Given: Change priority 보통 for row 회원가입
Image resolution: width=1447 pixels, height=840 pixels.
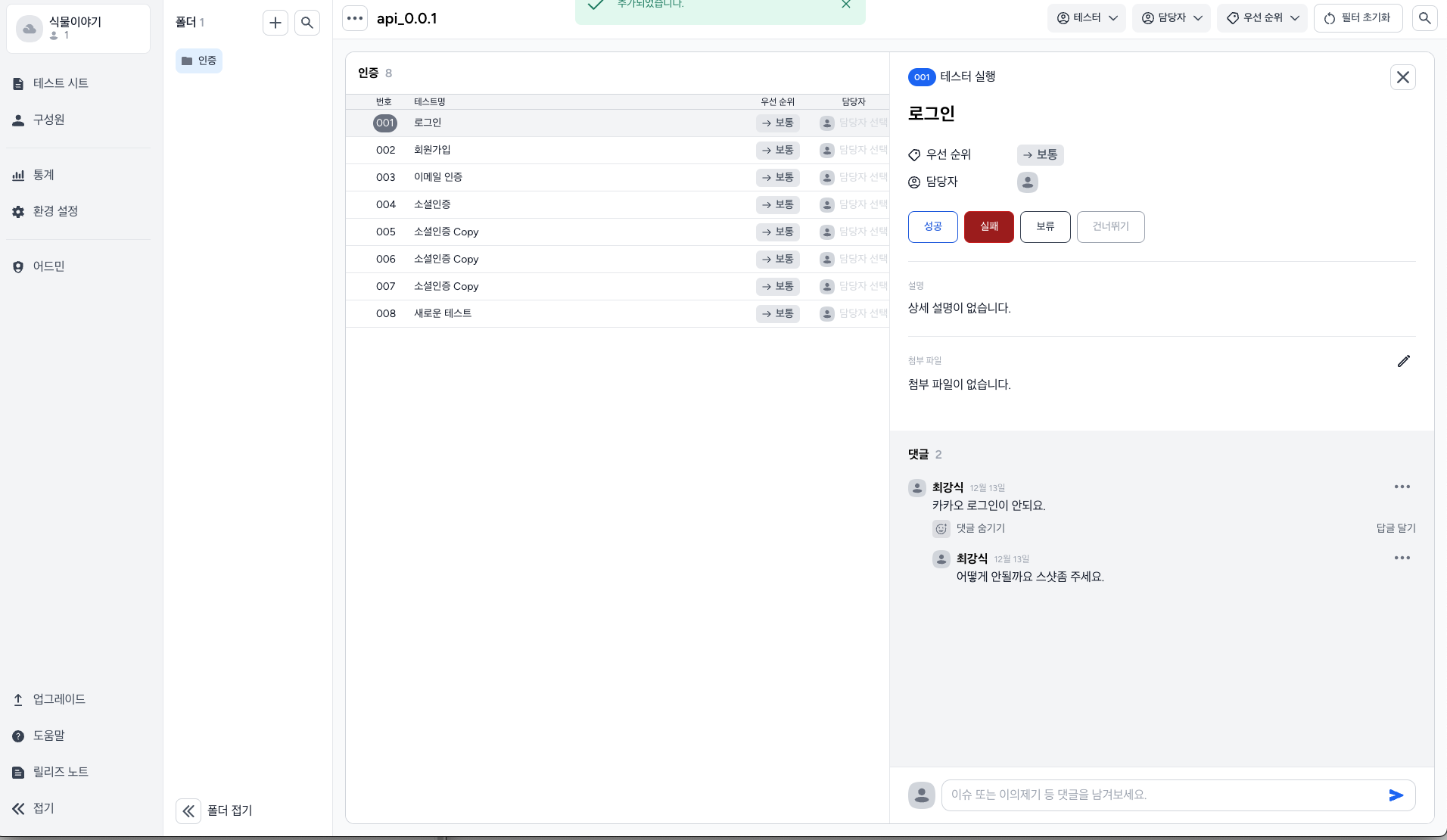Looking at the screenshot, I should point(778,150).
